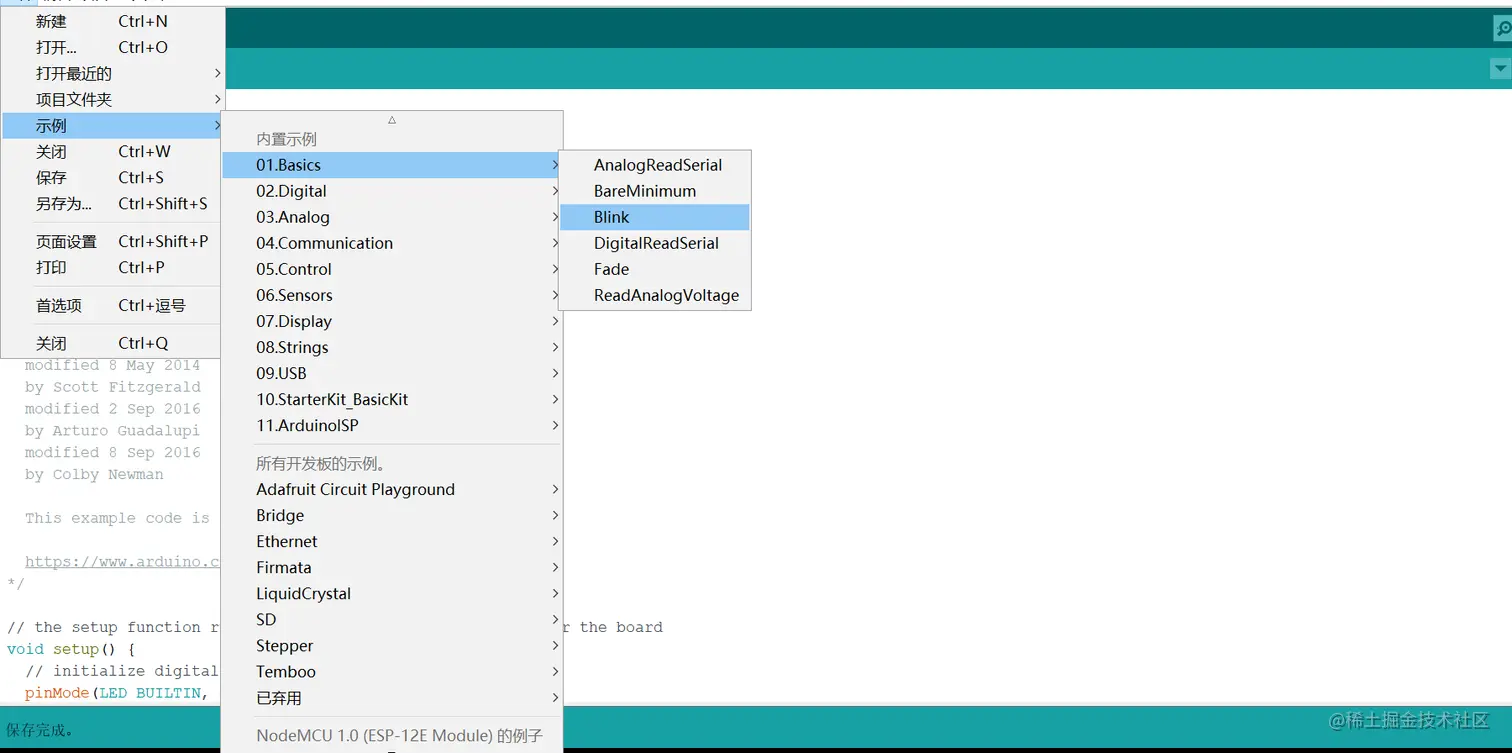
Task: Quit via 关闭 Ctrl+Q entry
Action: [112, 343]
